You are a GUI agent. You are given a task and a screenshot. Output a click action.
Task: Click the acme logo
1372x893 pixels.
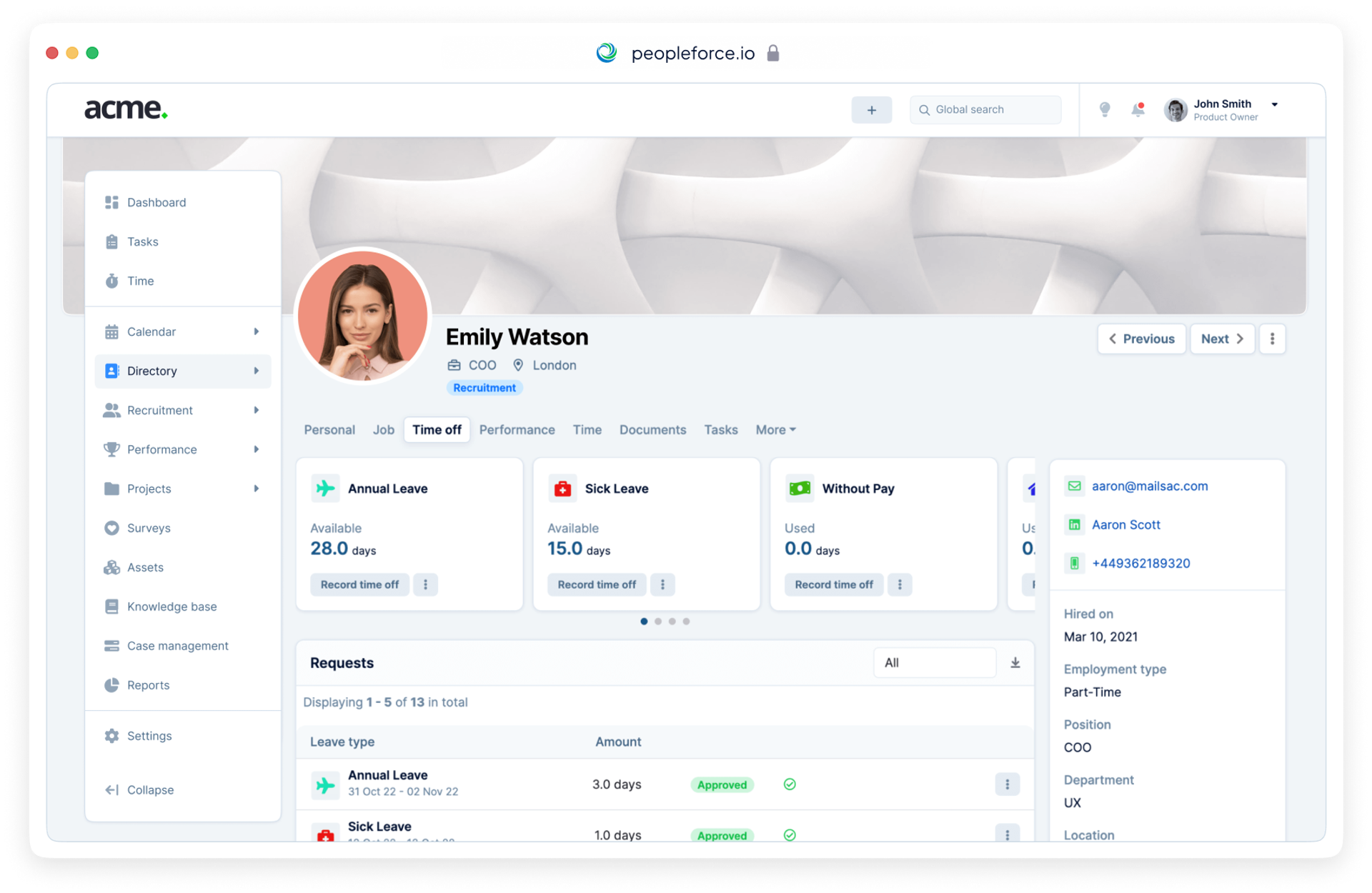click(126, 109)
